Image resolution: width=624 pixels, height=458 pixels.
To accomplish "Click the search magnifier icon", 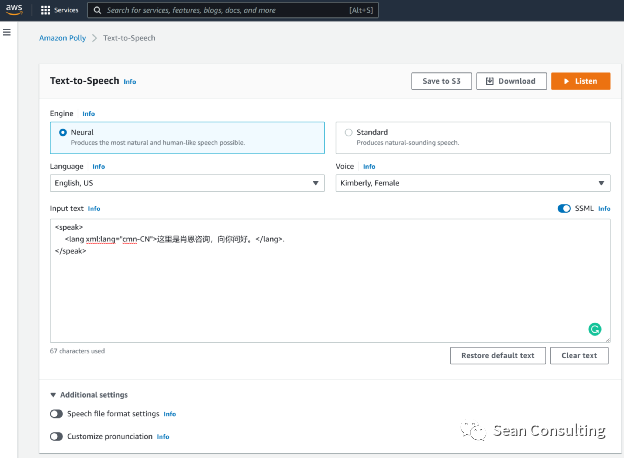I will [x=97, y=10].
